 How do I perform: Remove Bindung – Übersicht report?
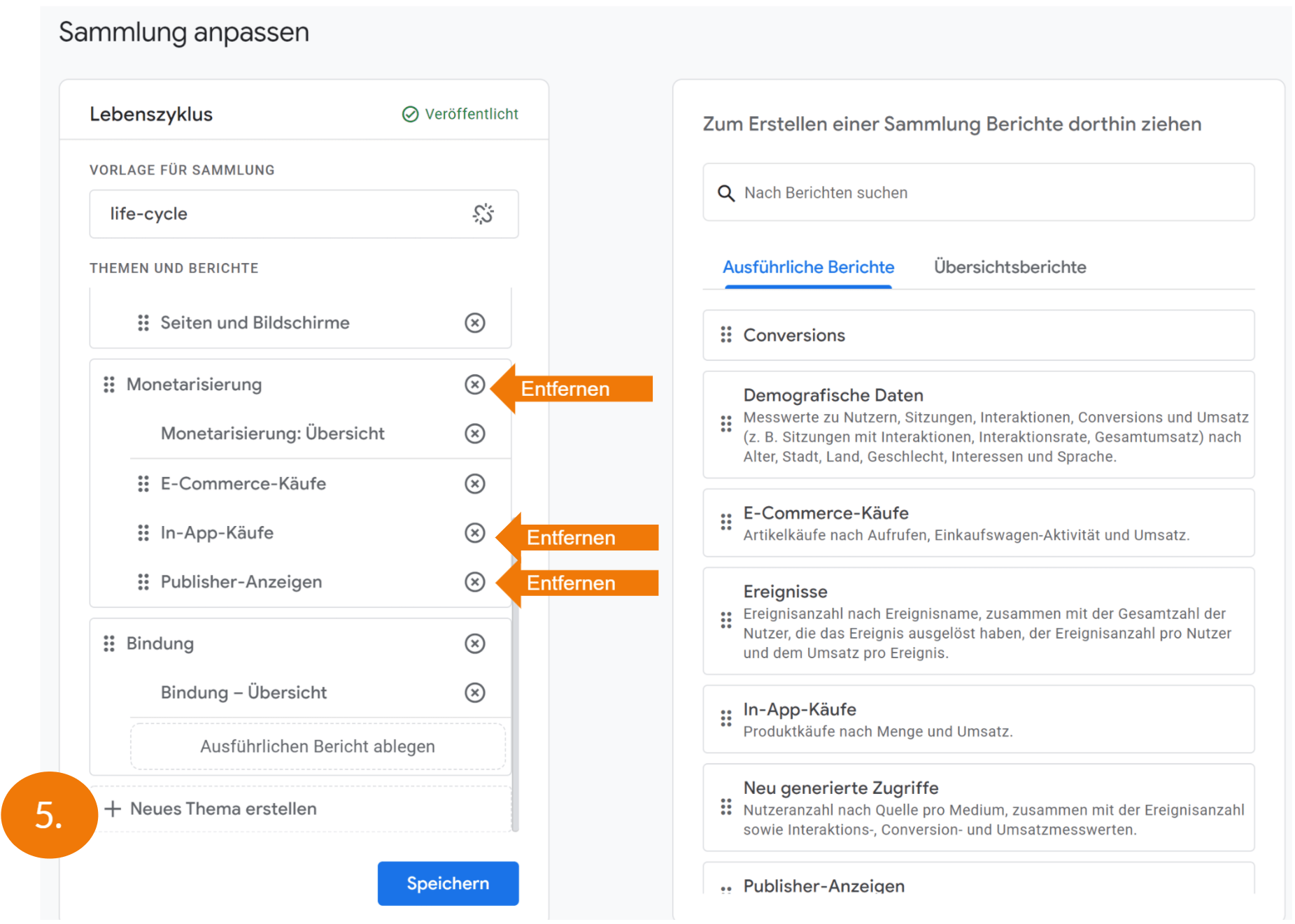point(474,692)
